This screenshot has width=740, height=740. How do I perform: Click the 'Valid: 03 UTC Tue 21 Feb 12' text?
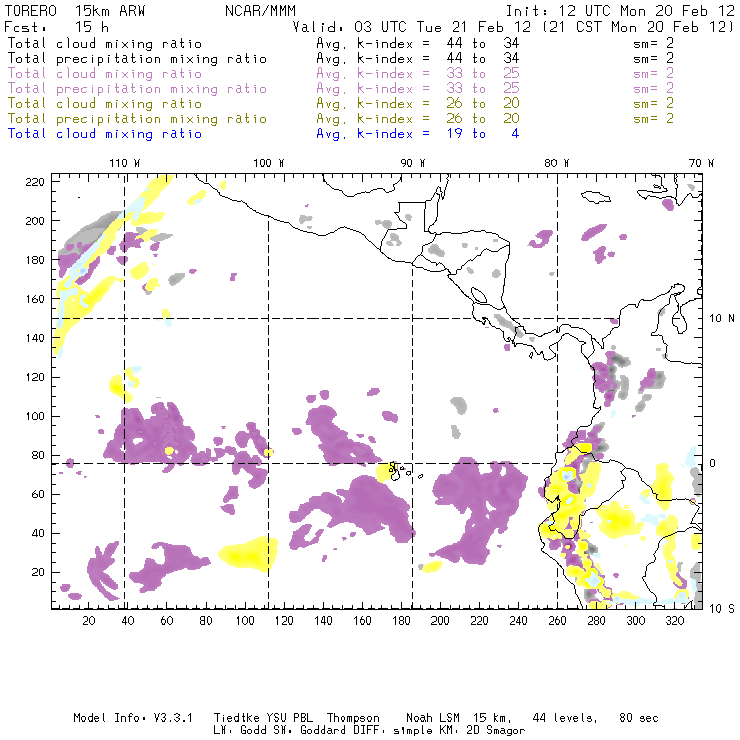coord(411,27)
